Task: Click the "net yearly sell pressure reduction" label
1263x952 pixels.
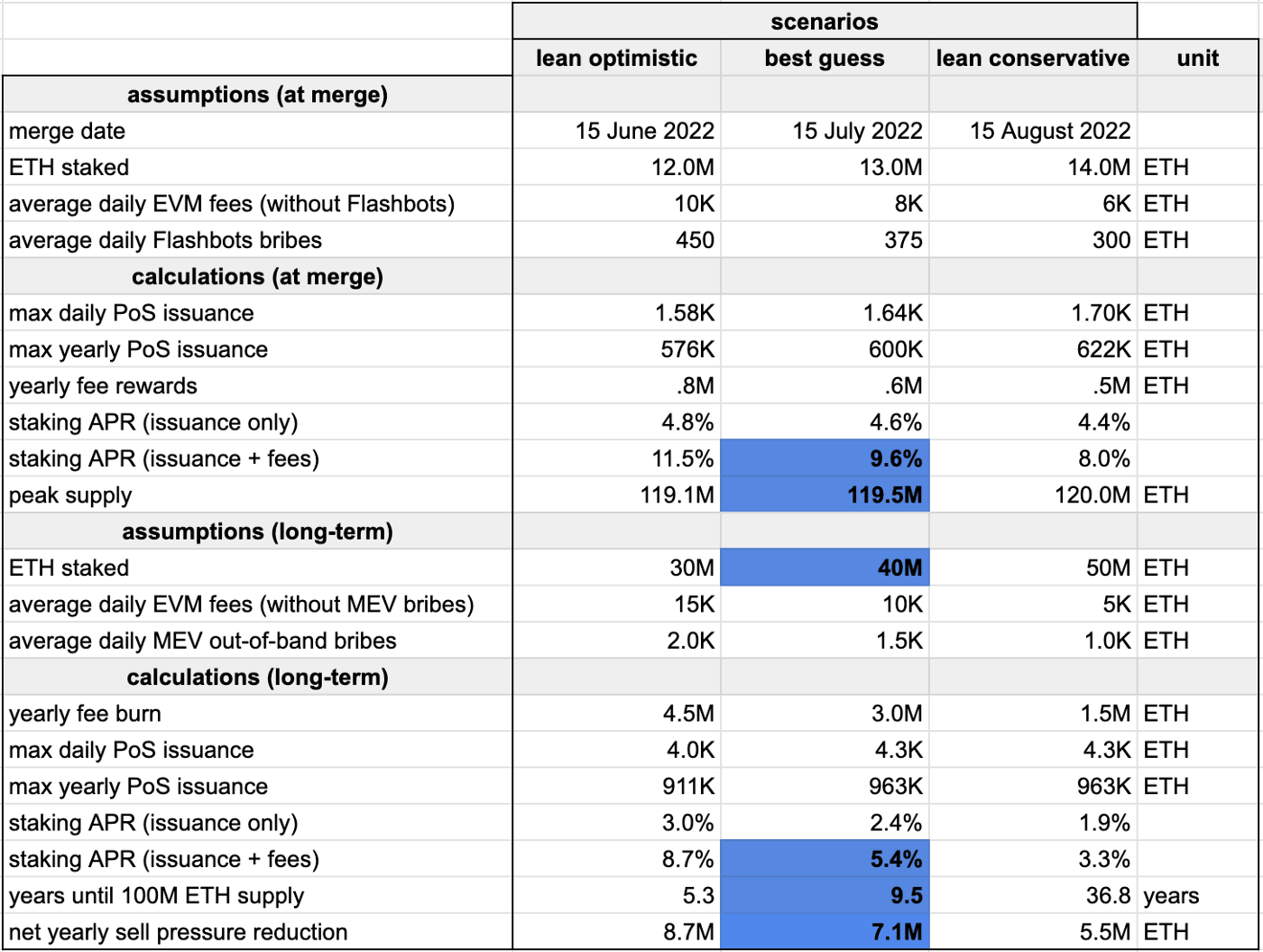Action: (x=179, y=932)
